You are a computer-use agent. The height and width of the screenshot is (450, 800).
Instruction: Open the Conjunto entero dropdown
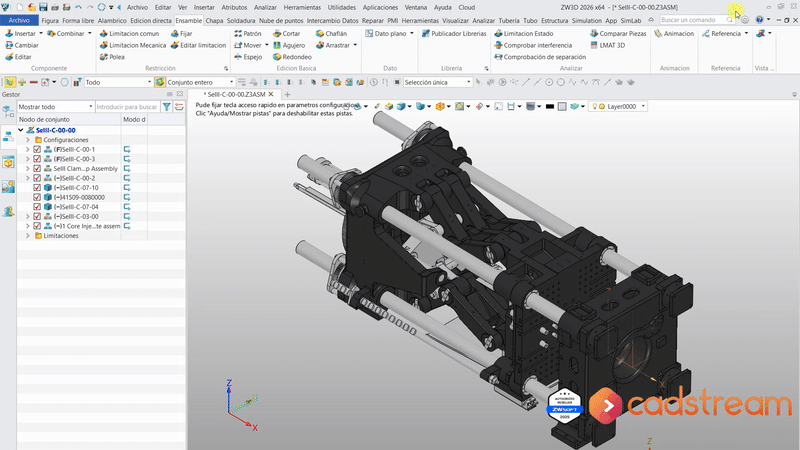[200, 82]
